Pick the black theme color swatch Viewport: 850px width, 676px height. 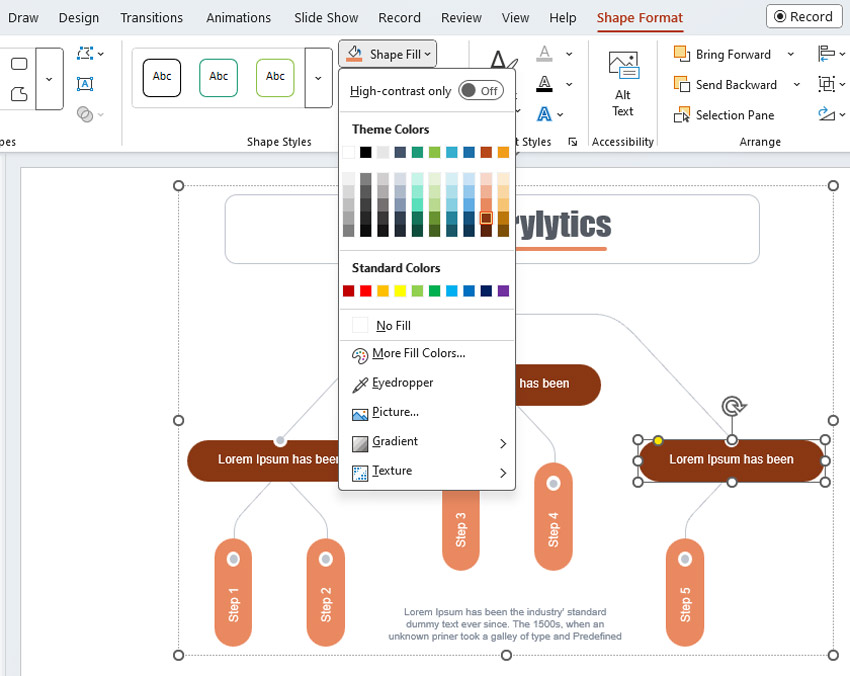coord(365,152)
